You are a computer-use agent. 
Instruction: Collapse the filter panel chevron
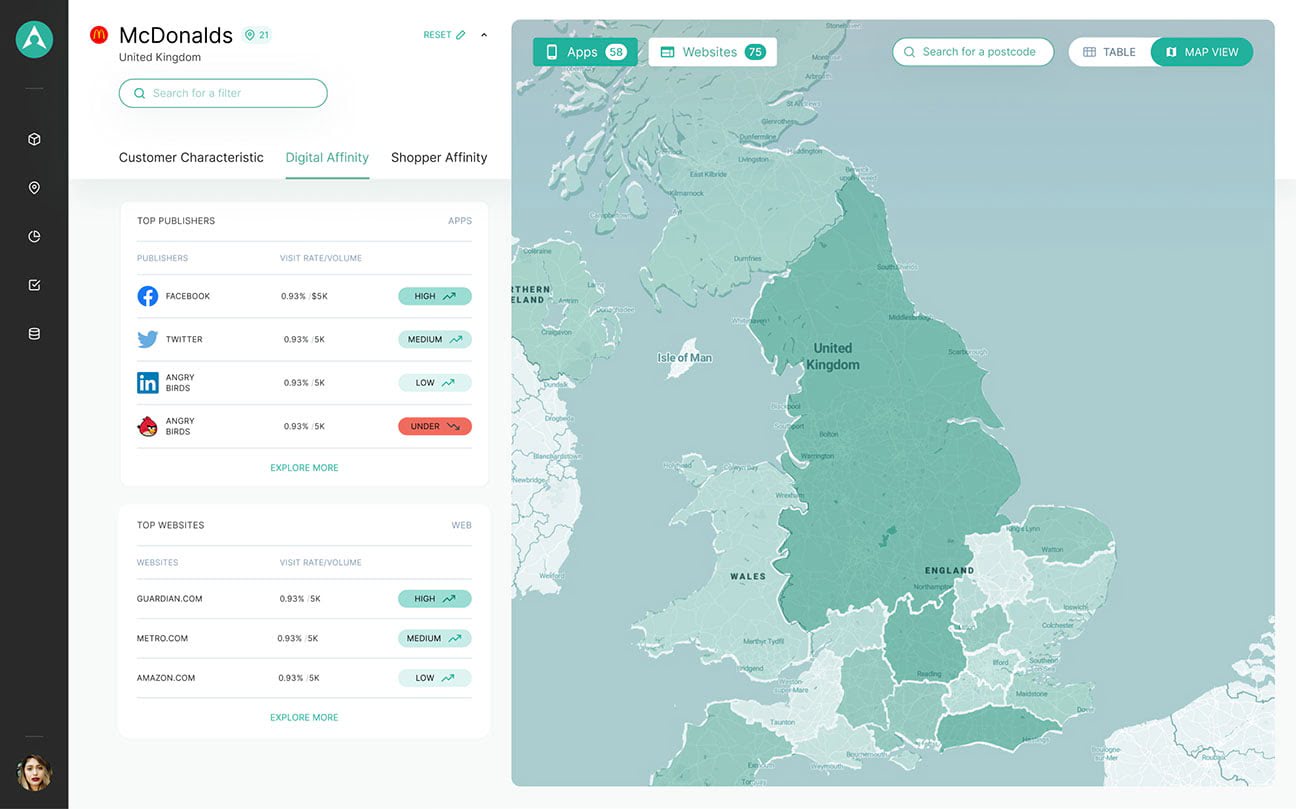[x=484, y=35]
